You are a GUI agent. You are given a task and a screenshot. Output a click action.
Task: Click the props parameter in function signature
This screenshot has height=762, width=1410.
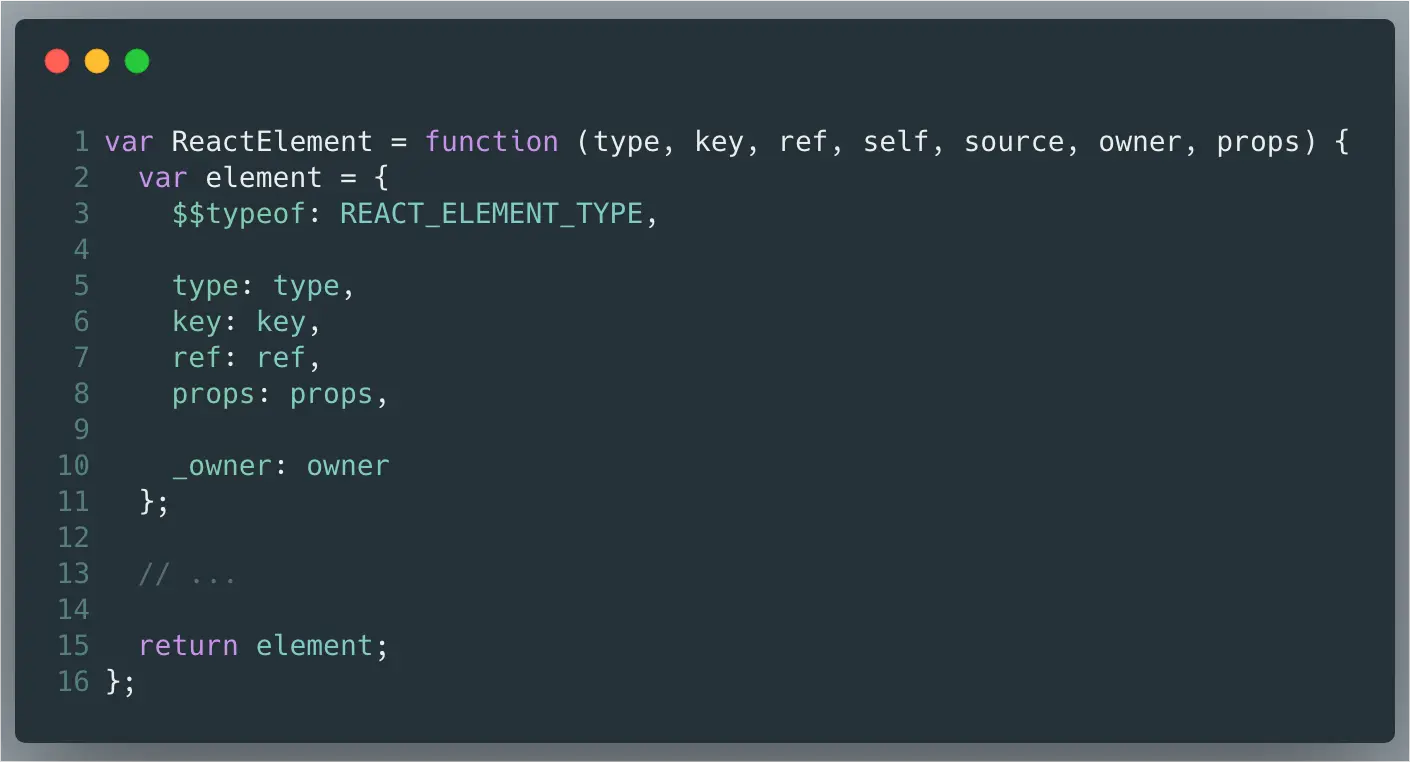[1258, 142]
